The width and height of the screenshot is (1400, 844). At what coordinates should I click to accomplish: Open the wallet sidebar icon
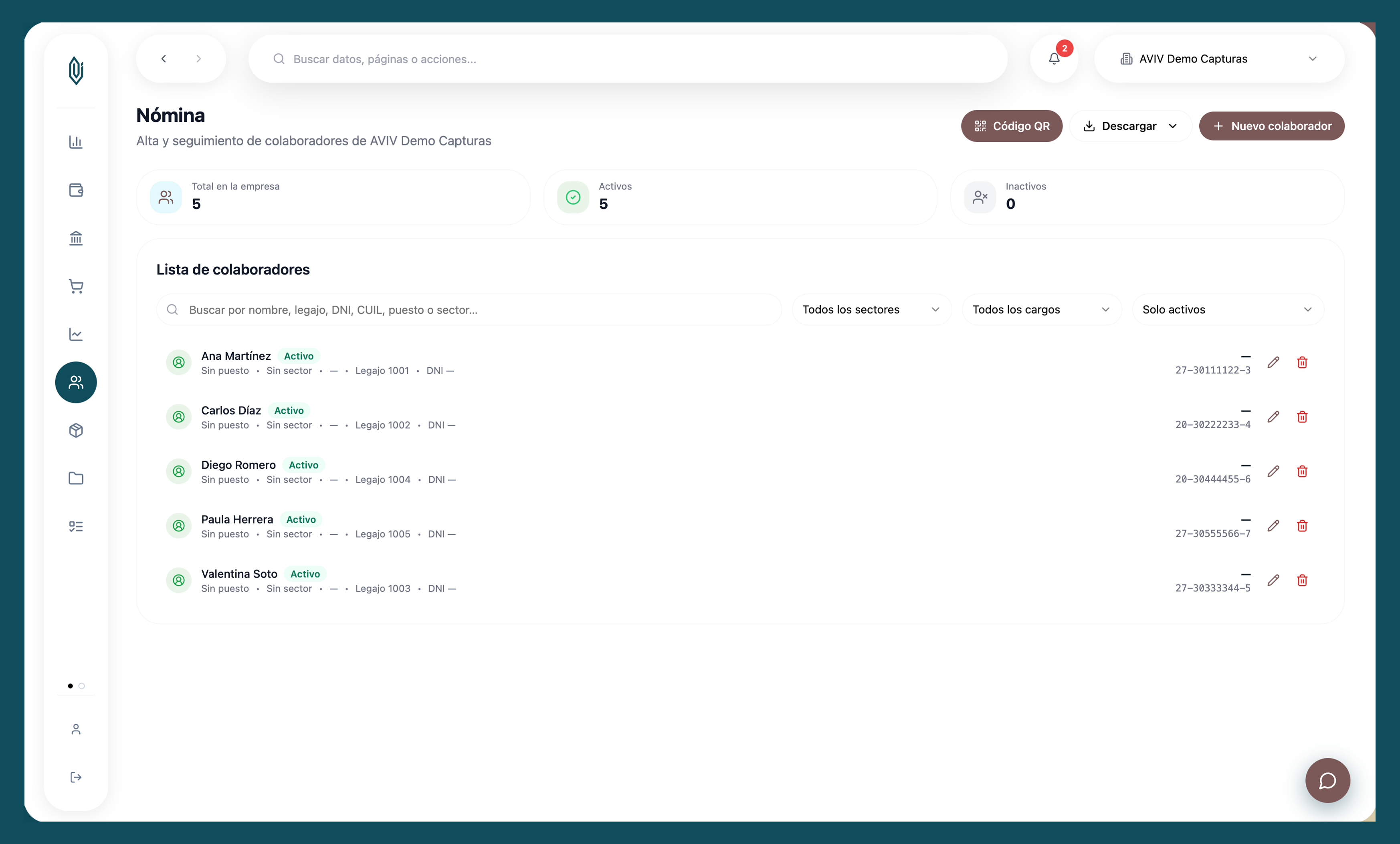tap(76, 190)
